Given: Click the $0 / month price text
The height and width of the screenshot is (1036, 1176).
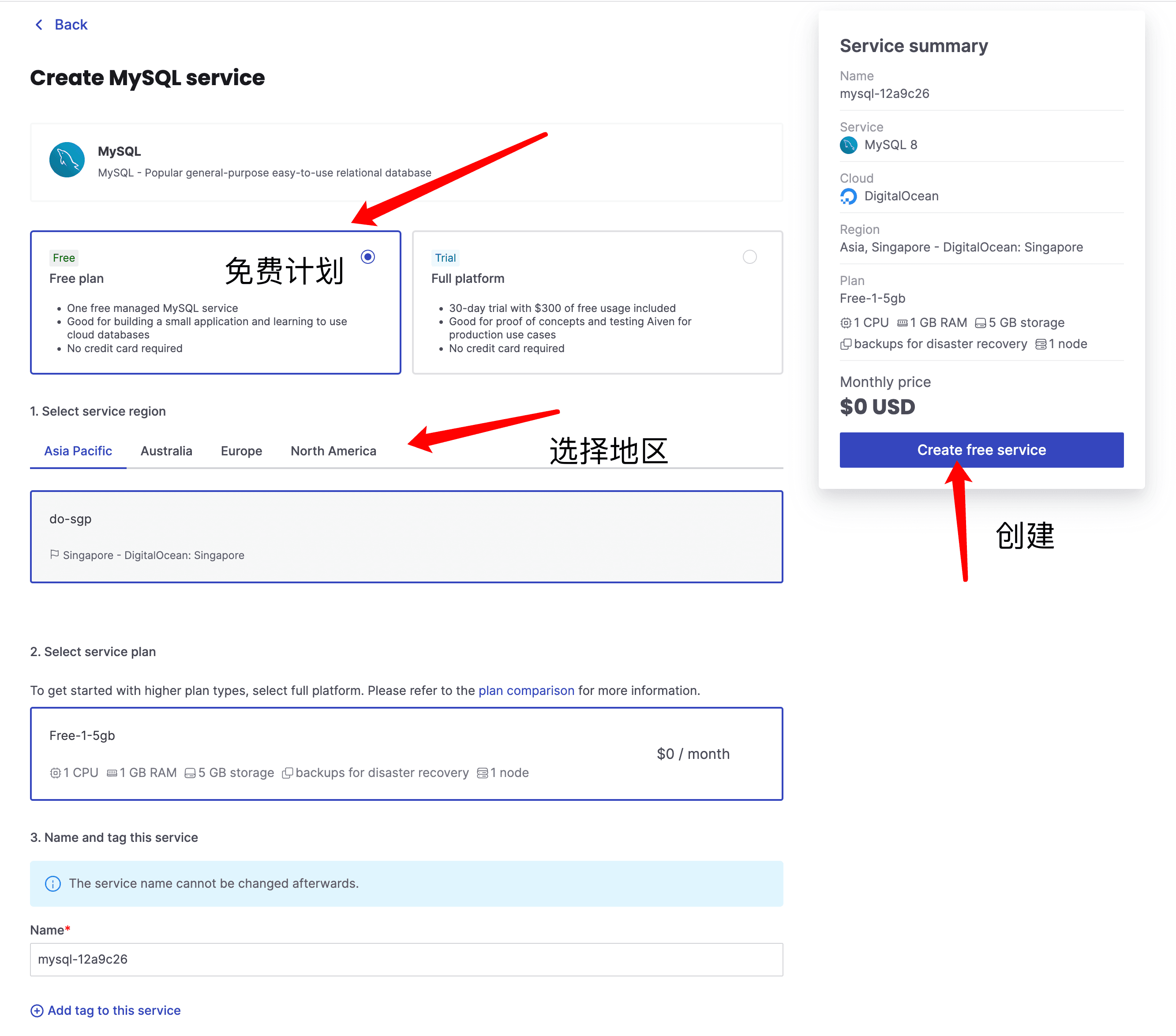Looking at the screenshot, I should tap(693, 754).
